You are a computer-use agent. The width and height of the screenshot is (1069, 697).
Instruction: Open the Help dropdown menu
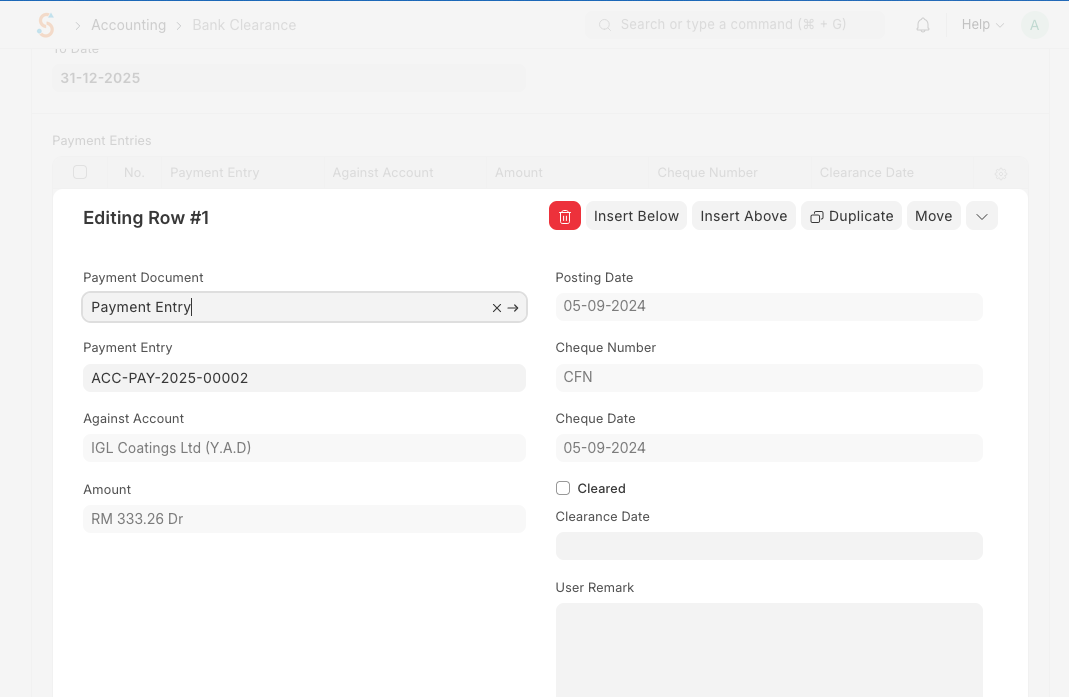982,25
